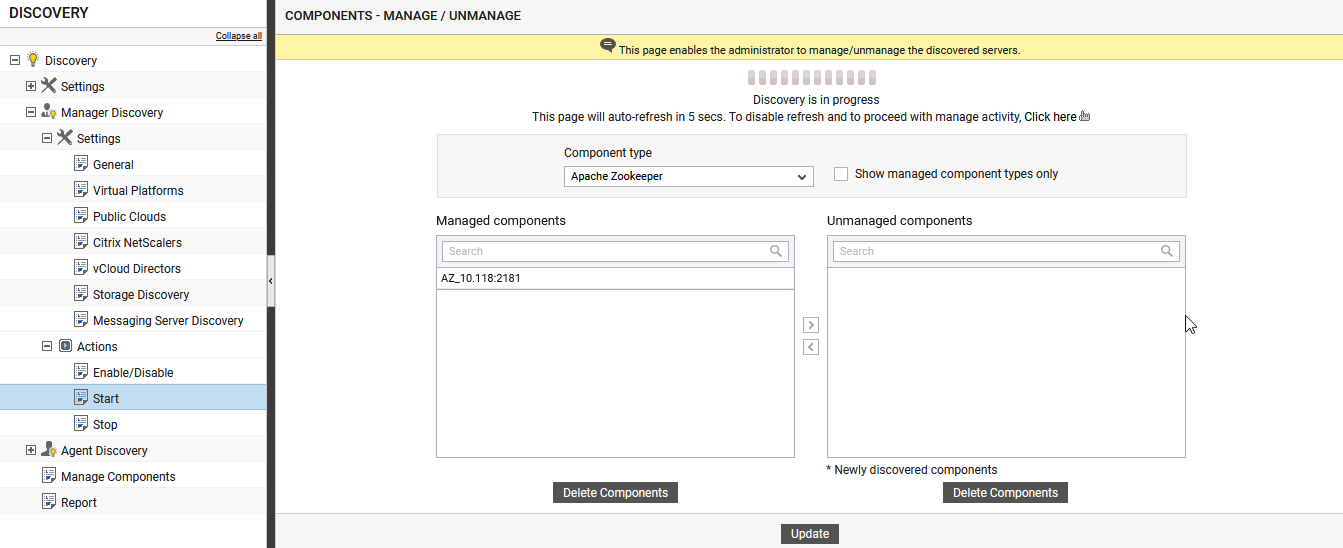1343x548 pixels.
Task: Click the Managed components search magnifier icon
Action: click(x=776, y=251)
